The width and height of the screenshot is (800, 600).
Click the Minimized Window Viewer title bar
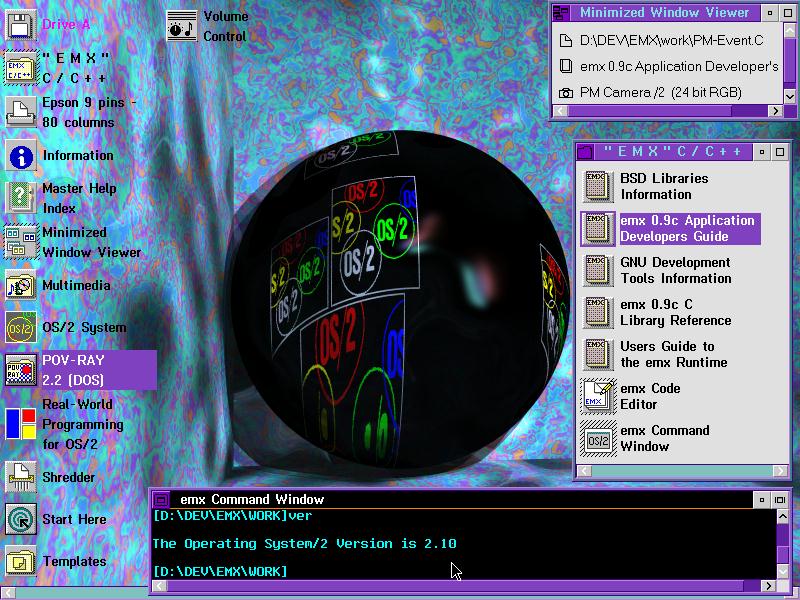[665, 13]
